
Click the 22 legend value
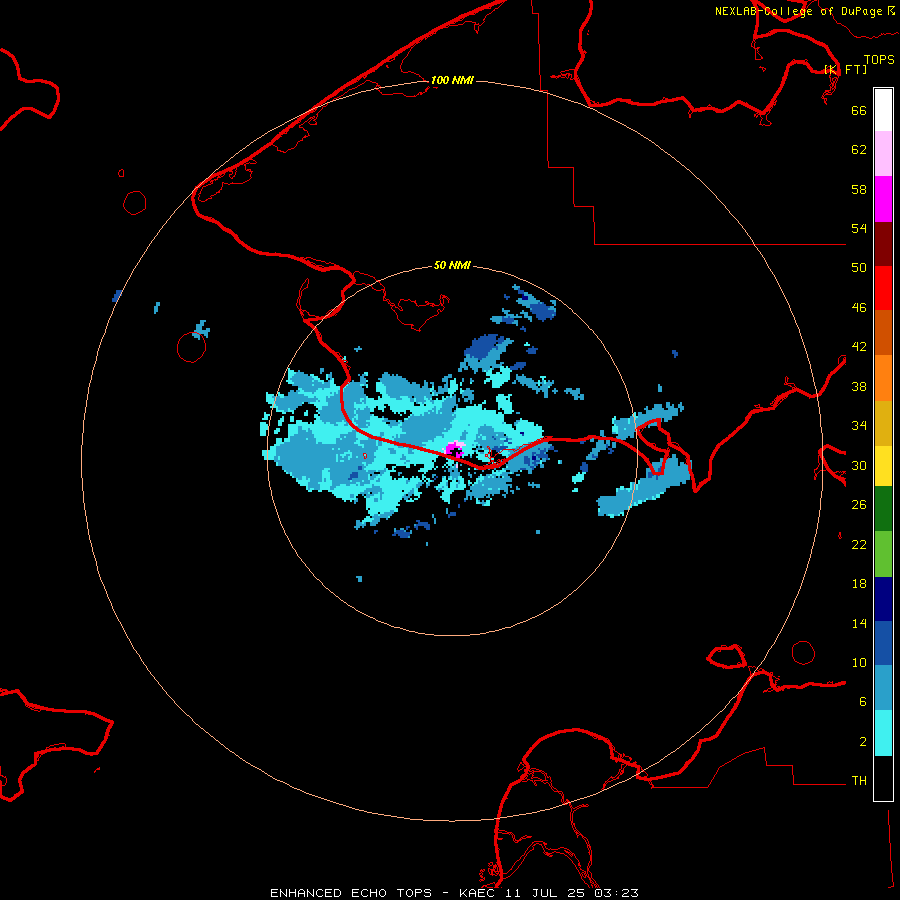tap(859, 544)
